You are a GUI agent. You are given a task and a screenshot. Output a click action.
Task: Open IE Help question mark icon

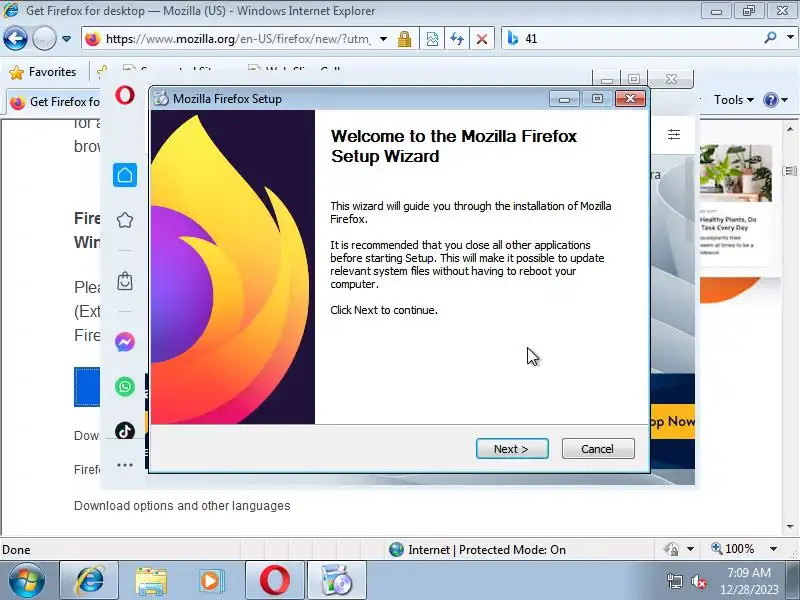click(770, 100)
